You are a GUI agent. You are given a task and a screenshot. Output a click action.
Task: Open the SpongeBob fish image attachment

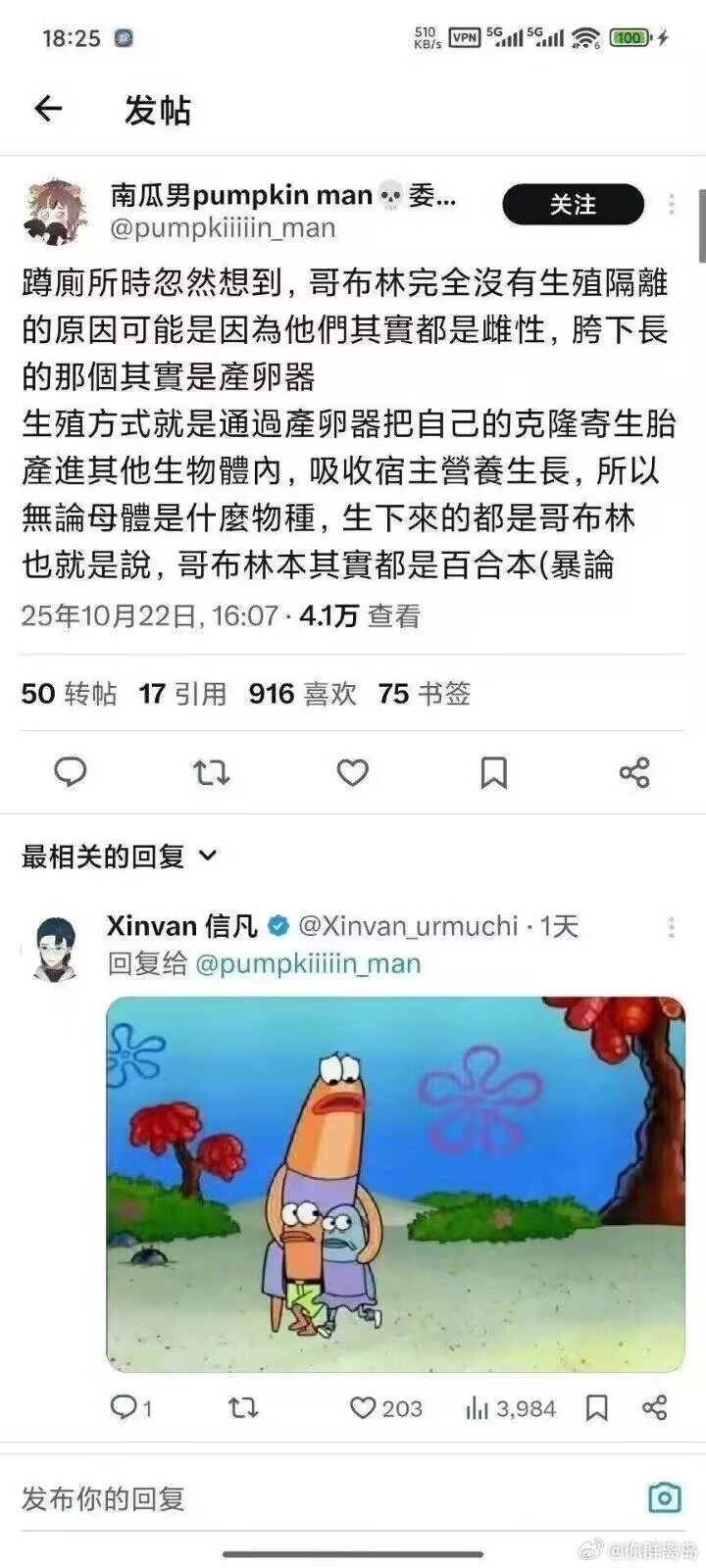tap(395, 1184)
